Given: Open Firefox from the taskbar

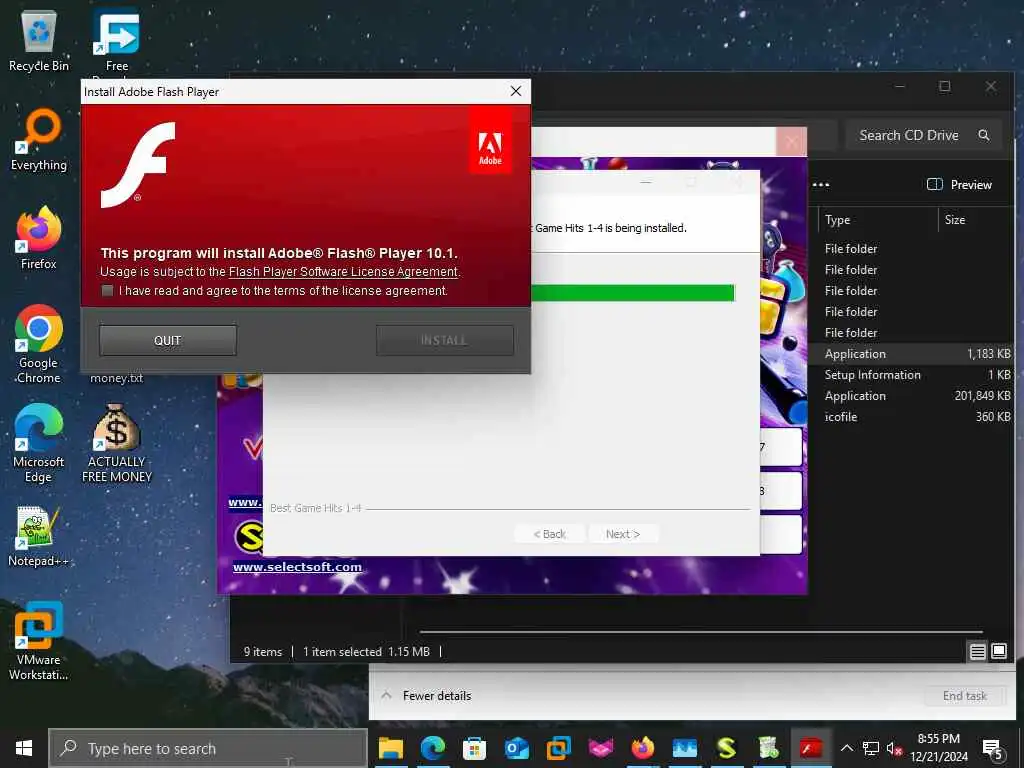Looking at the screenshot, I should 643,748.
